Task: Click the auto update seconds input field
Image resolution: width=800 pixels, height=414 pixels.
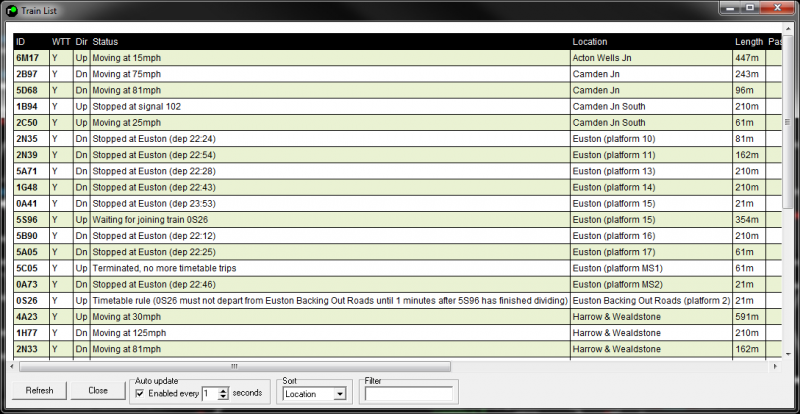Action: 210,394
